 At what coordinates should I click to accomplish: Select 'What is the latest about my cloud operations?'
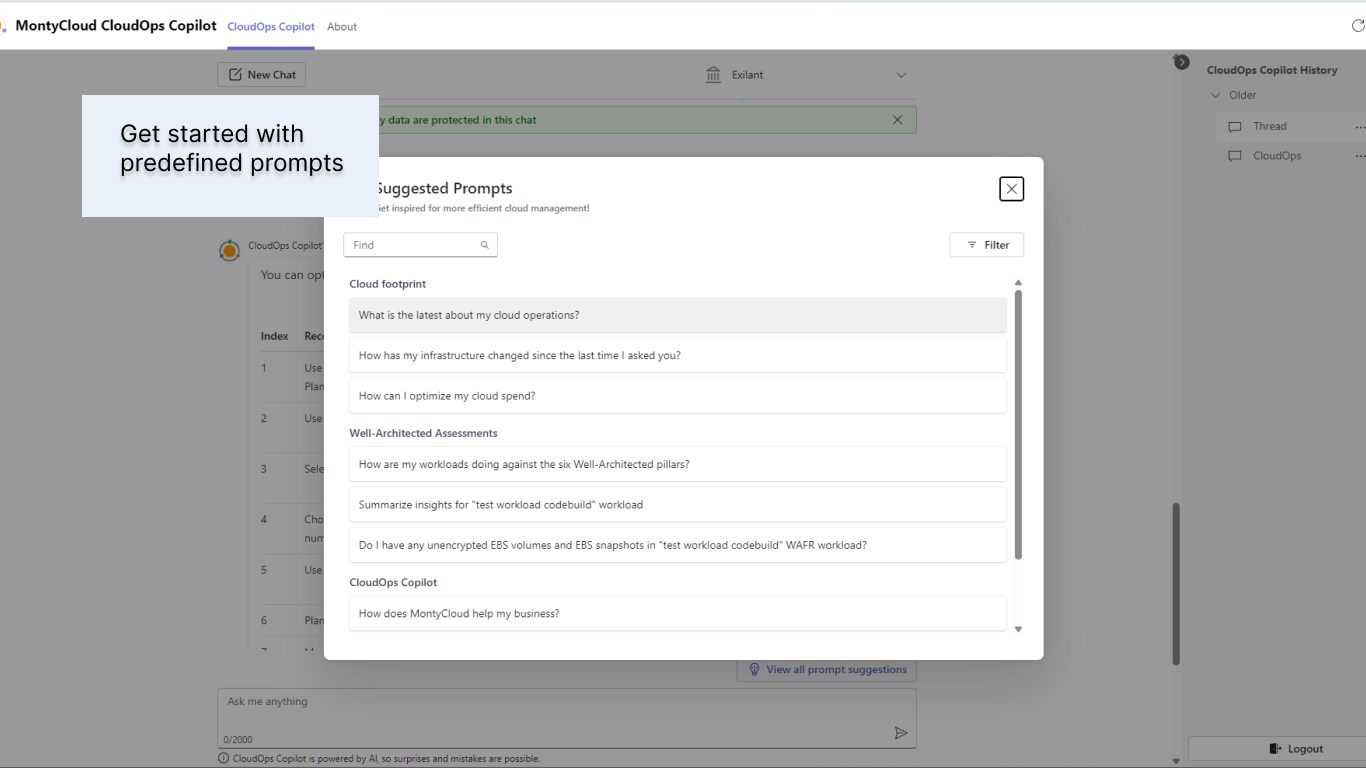(x=677, y=315)
